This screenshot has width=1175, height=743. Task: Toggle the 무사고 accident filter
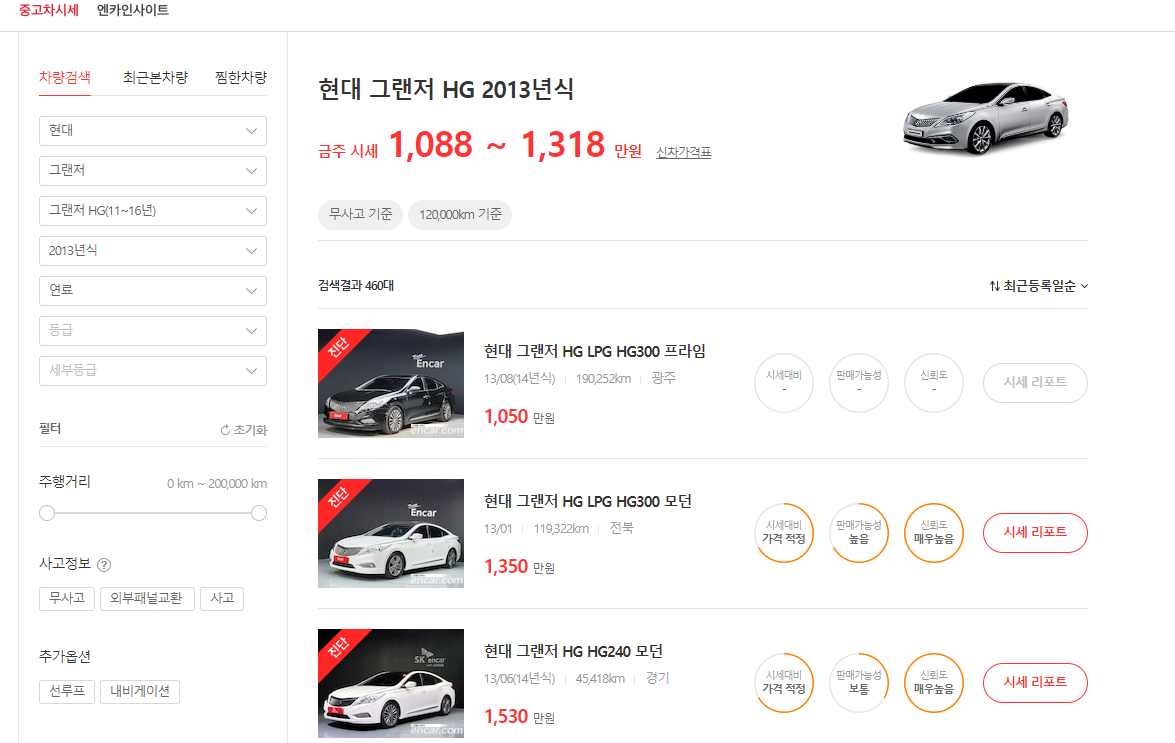click(x=67, y=598)
